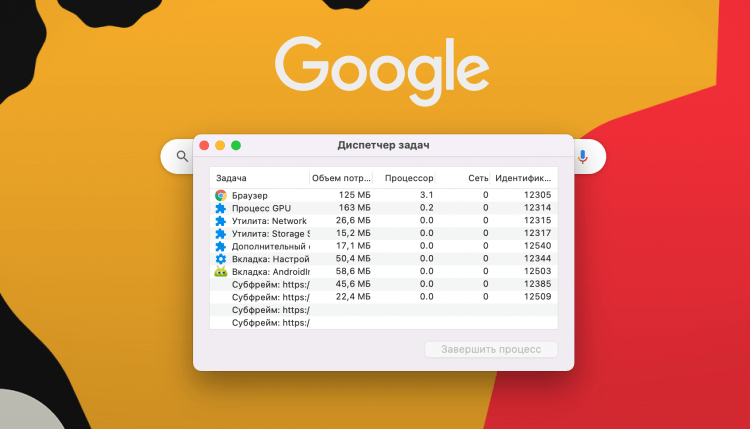This screenshot has width=750, height=429.
Task: Click the 17,1 МБ memory value
Action: point(353,245)
